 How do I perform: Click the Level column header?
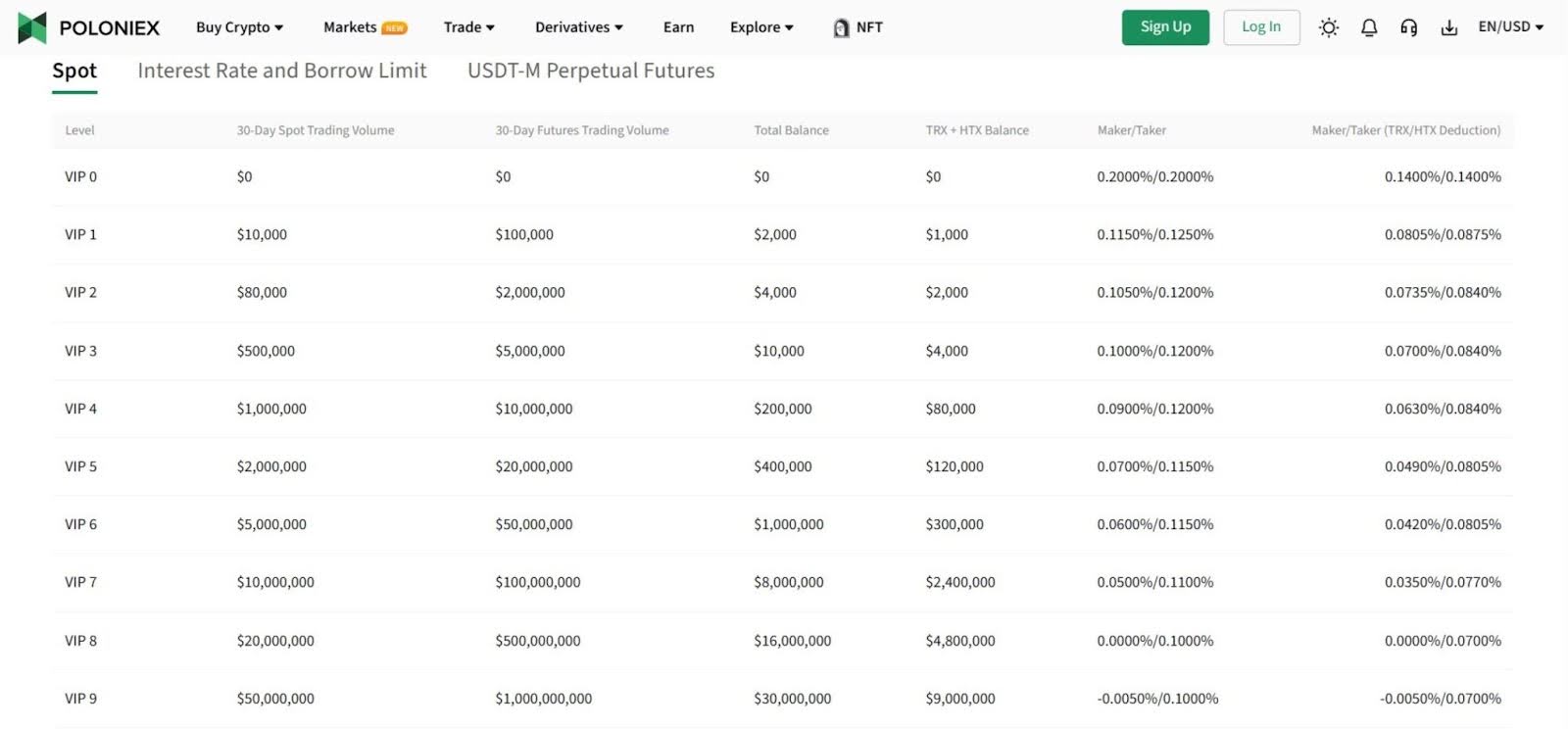click(x=79, y=130)
